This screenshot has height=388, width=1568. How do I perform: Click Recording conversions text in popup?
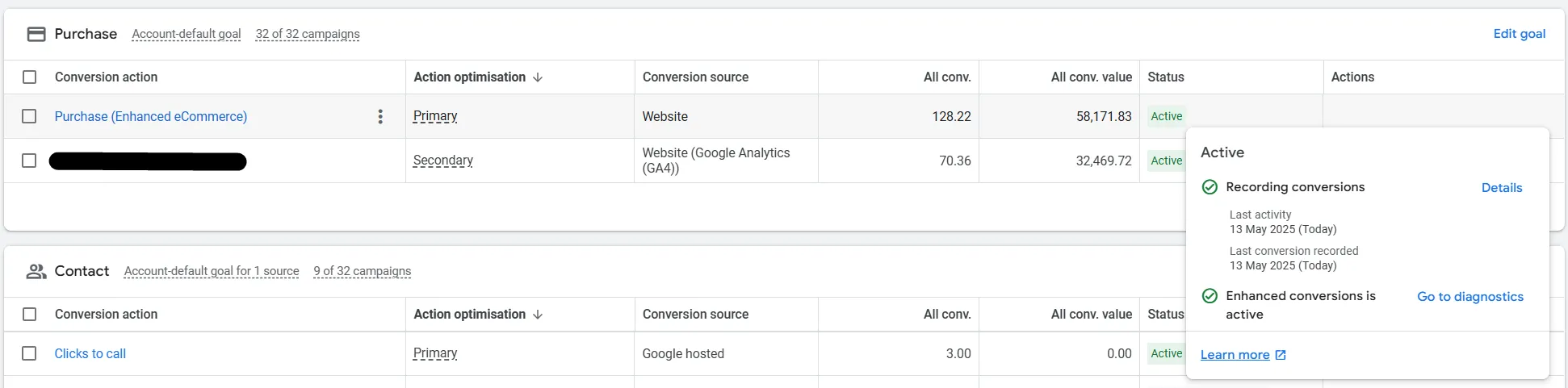(x=1295, y=187)
